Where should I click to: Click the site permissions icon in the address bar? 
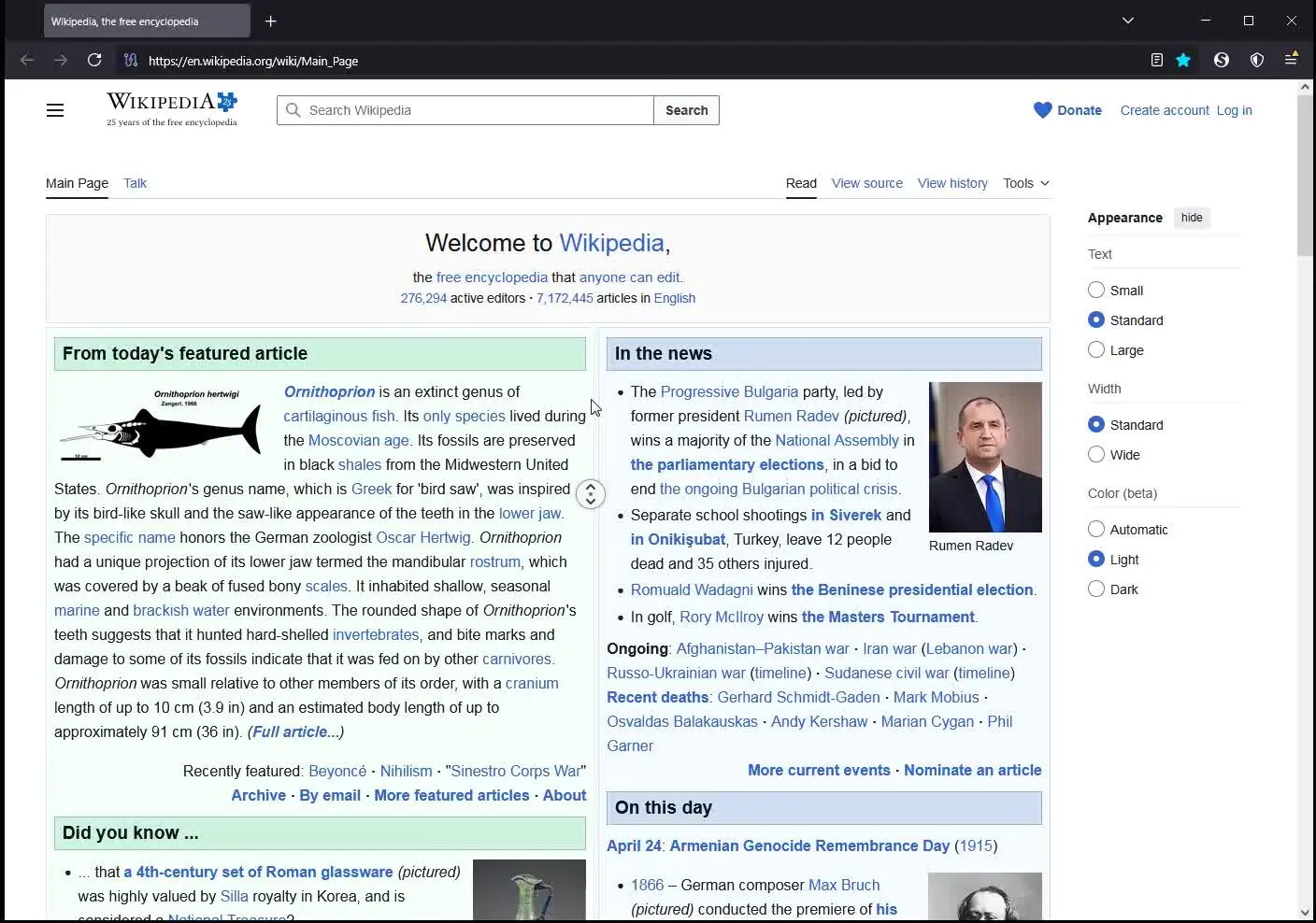(x=131, y=61)
